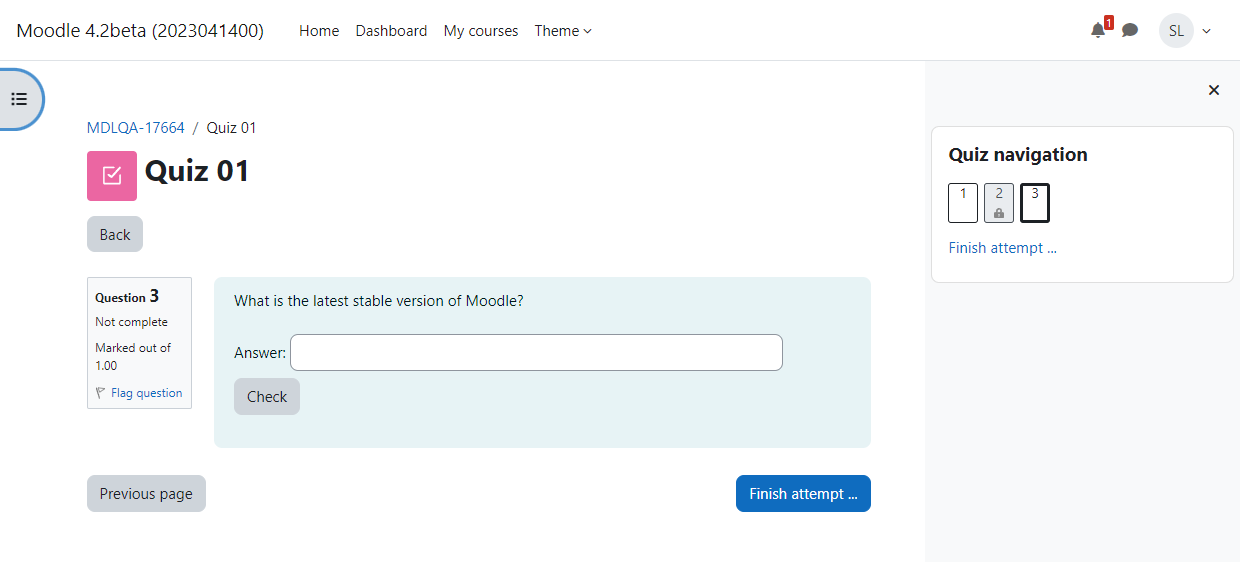Close the quiz navigation drawer
The height and width of the screenshot is (562, 1240).
1214,90
